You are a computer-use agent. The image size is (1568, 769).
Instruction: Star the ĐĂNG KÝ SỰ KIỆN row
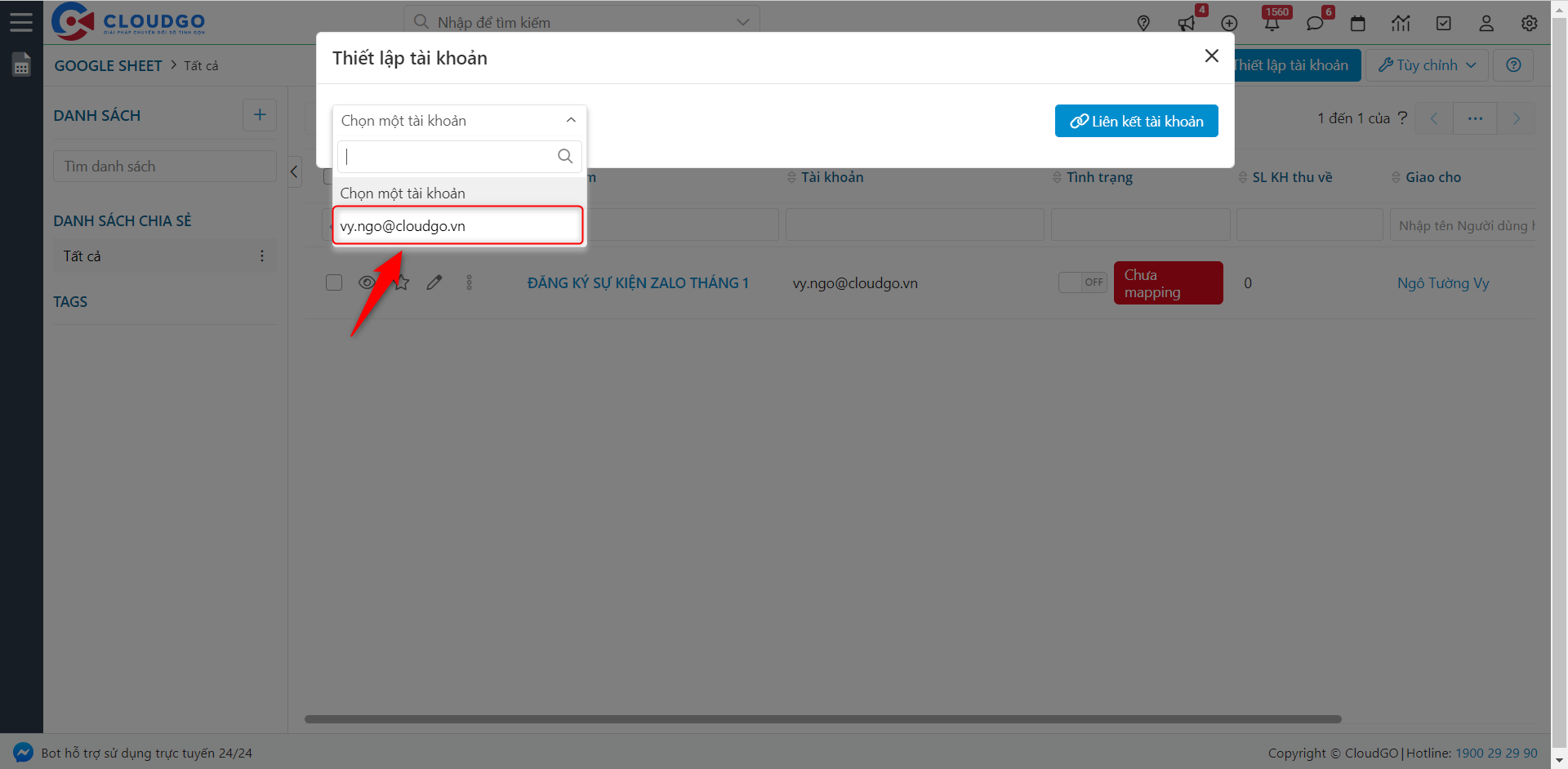[402, 282]
